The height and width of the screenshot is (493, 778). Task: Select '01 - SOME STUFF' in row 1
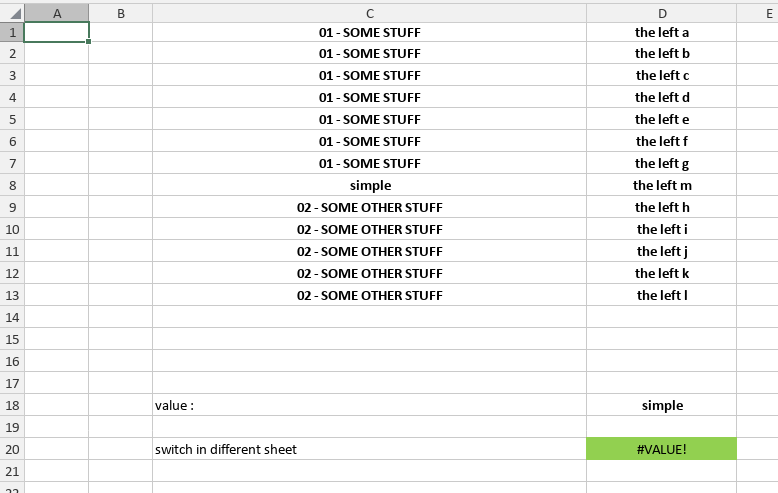(x=370, y=32)
